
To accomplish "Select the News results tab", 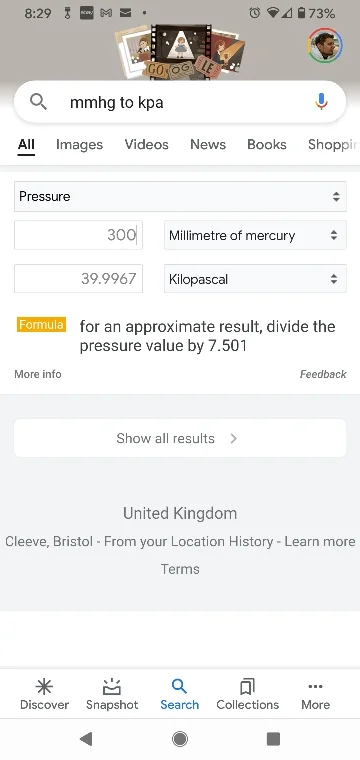I will pyautogui.click(x=208, y=144).
